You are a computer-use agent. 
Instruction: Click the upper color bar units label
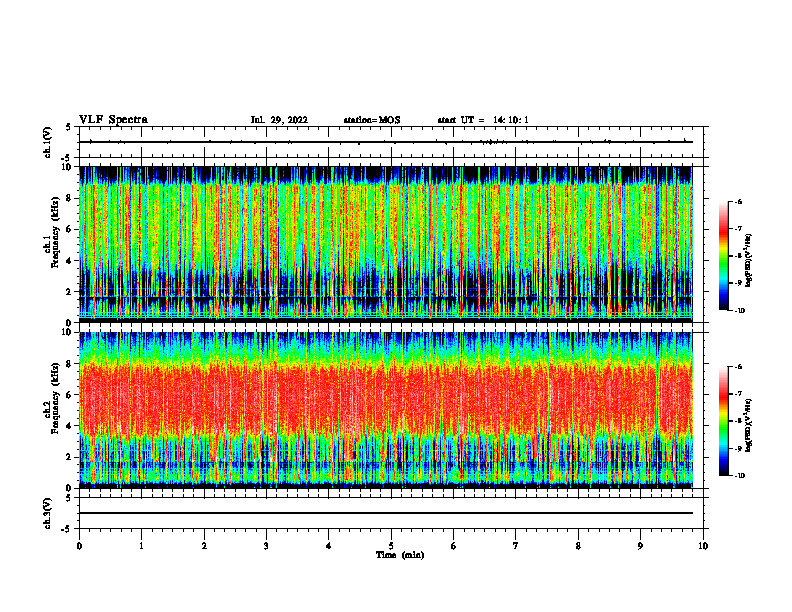pos(750,261)
